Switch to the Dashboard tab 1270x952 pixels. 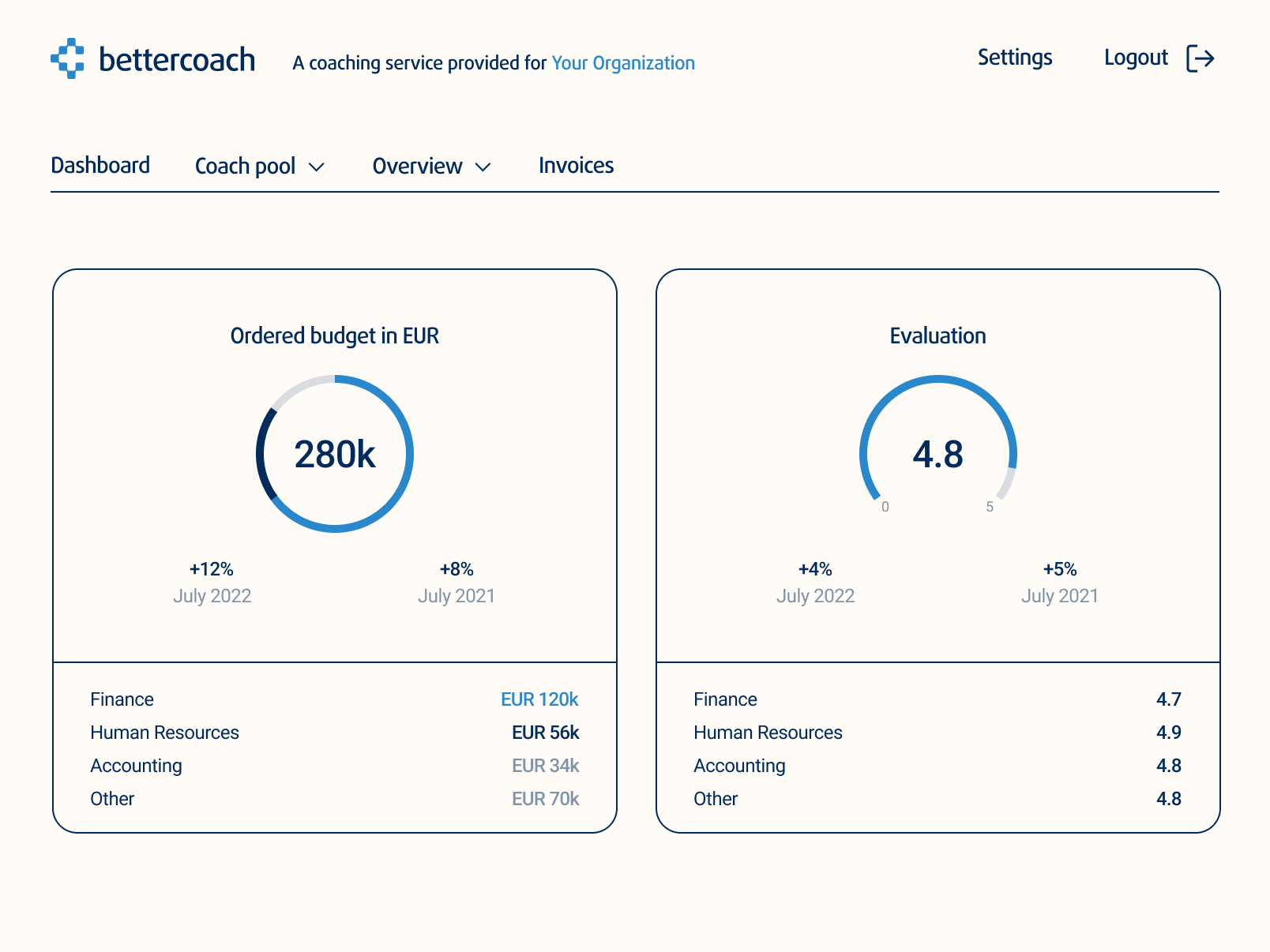[100, 165]
